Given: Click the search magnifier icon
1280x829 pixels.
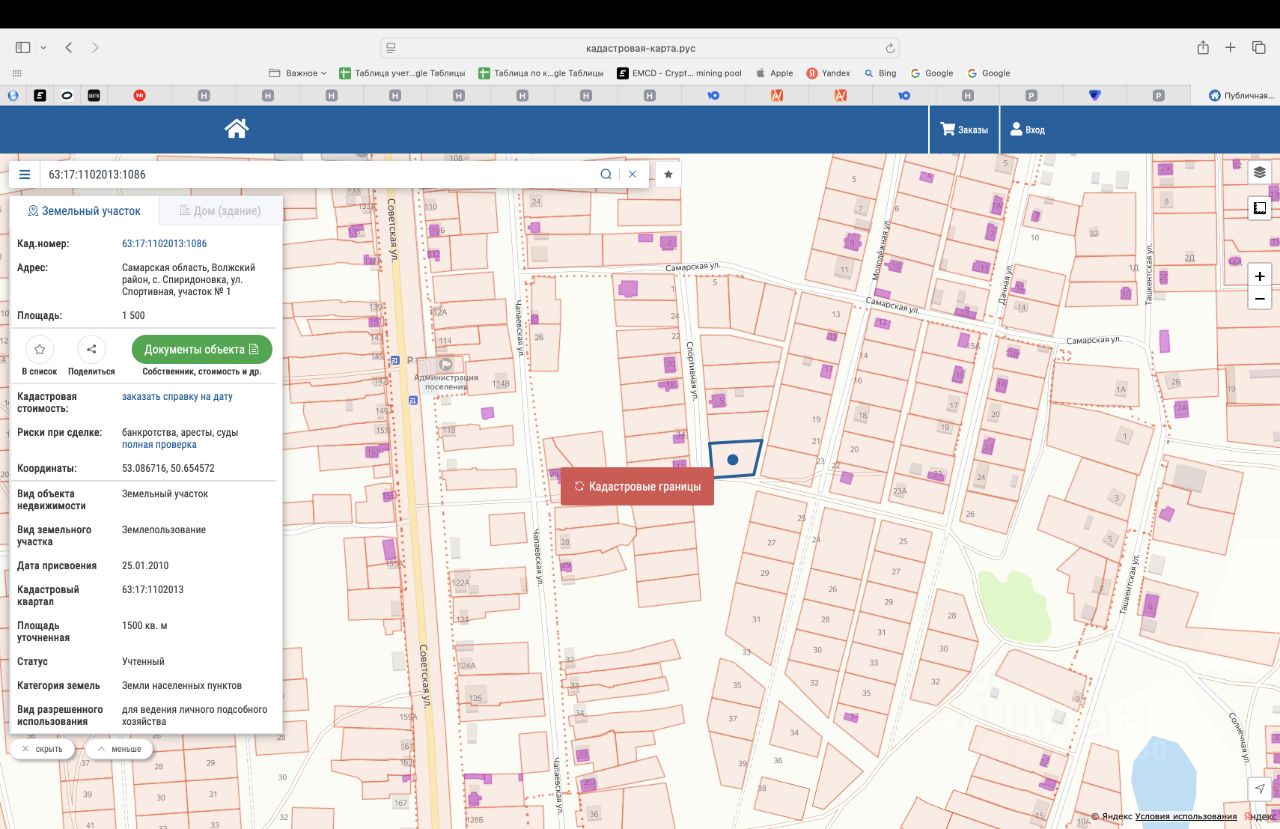Looking at the screenshot, I should (x=606, y=174).
